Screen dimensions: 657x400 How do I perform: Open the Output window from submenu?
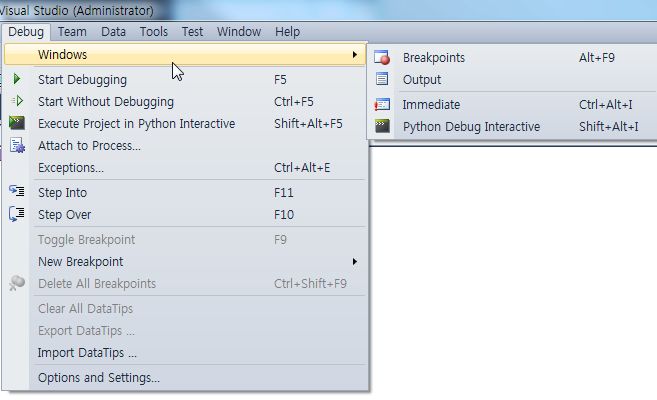pyautogui.click(x=513, y=80)
